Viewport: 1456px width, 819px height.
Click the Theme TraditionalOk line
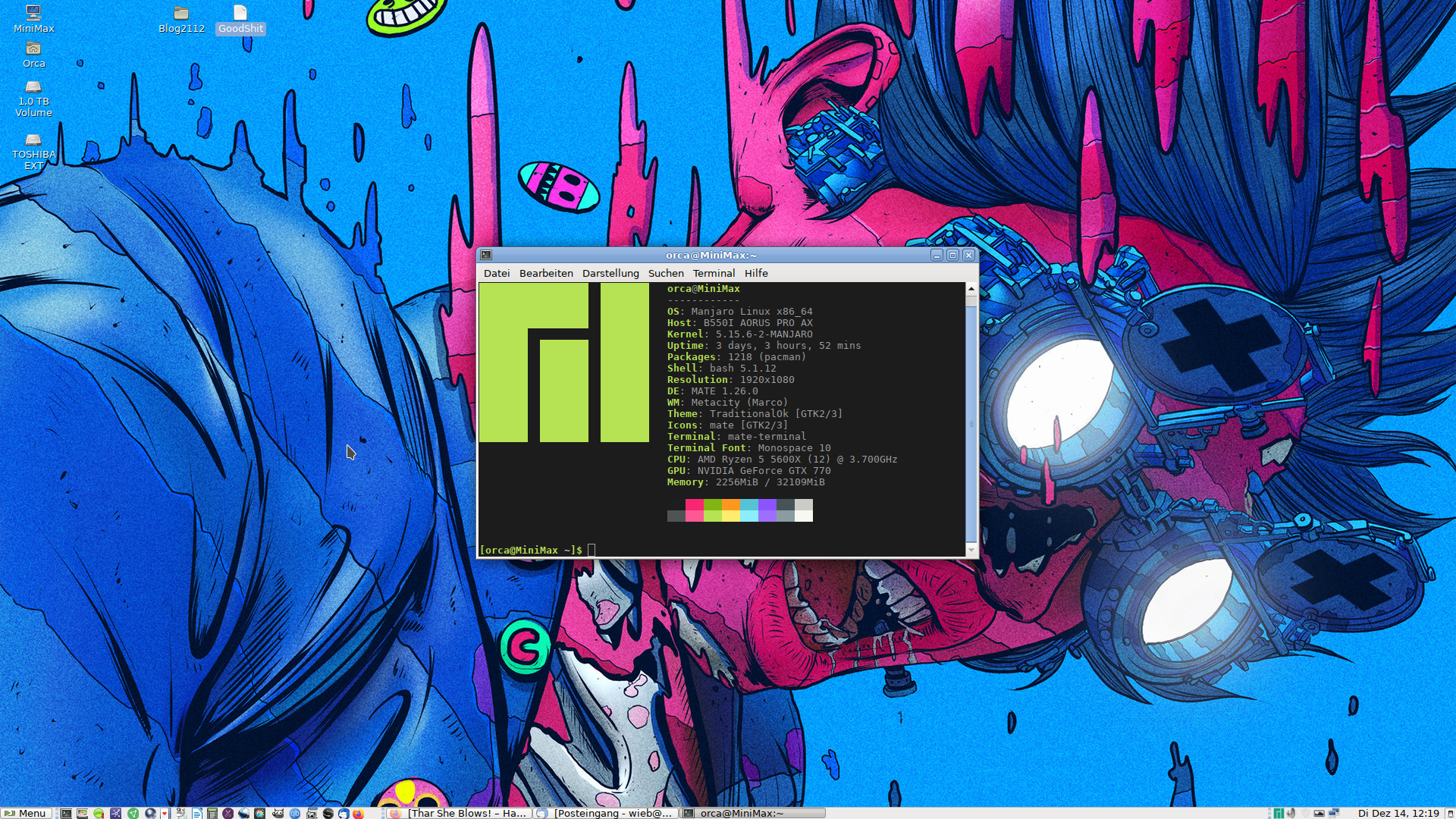(755, 414)
